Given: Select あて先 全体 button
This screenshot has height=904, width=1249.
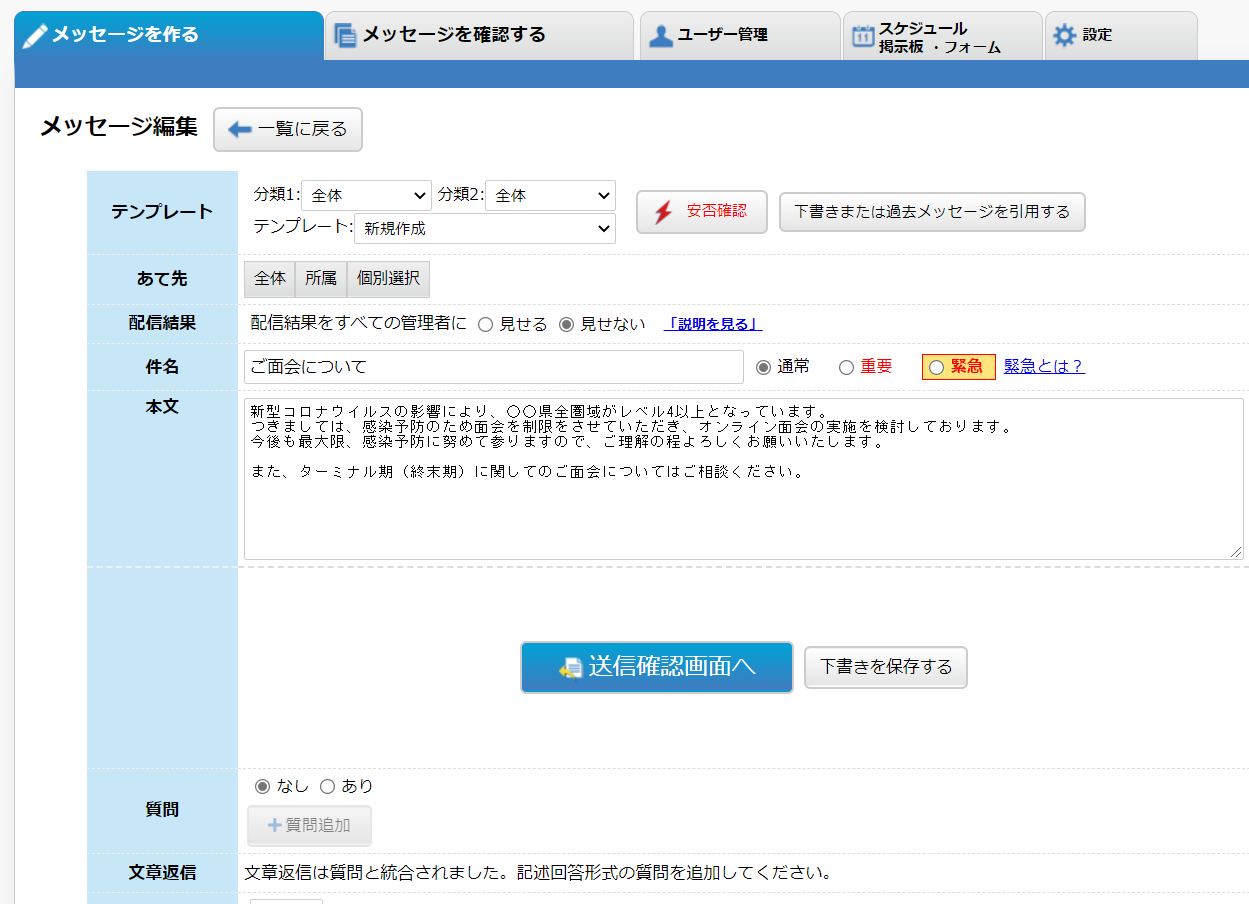Looking at the screenshot, I should tap(270, 279).
